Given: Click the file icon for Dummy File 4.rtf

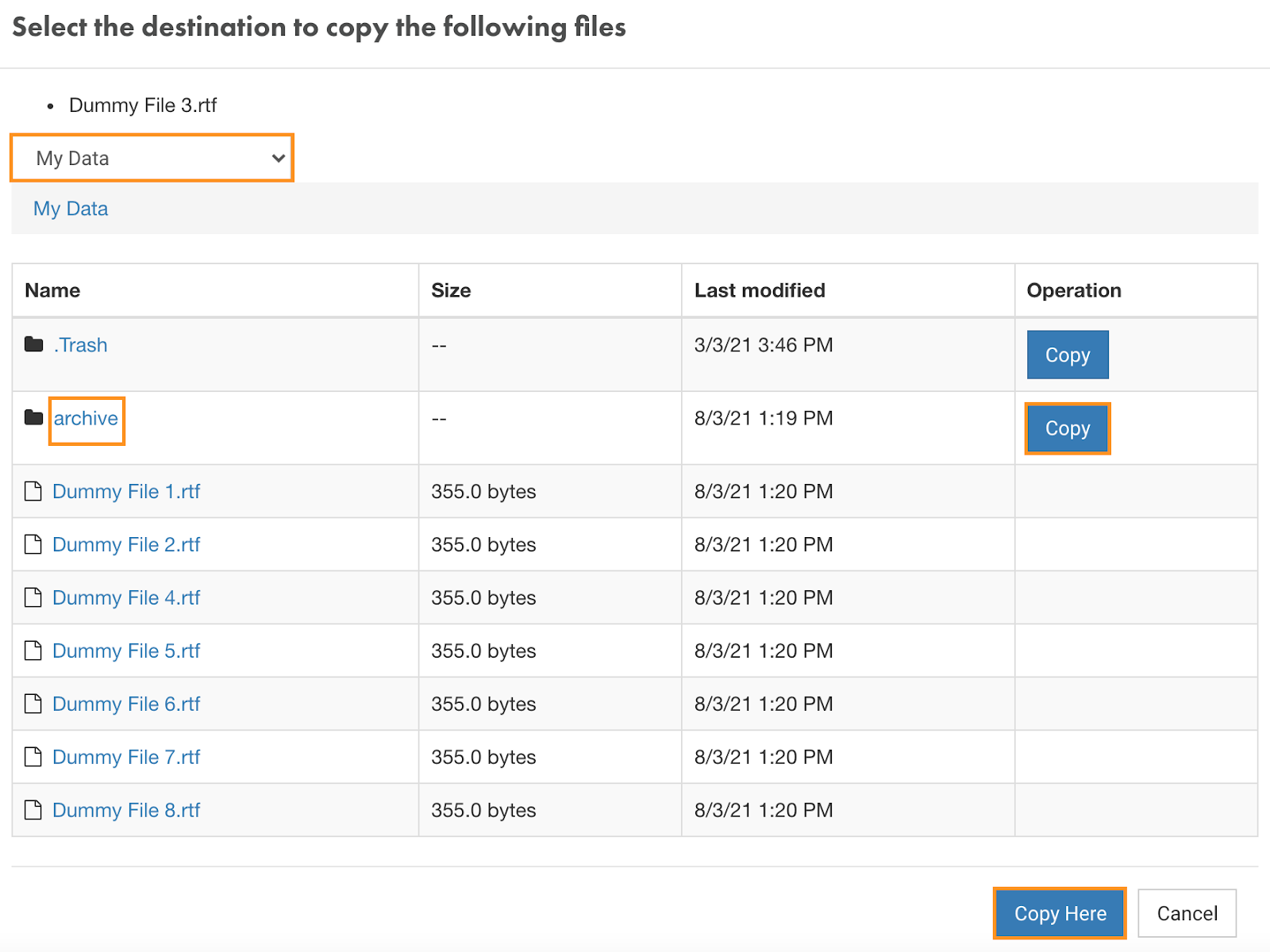Looking at the screenshot, I should pos(33,598).
